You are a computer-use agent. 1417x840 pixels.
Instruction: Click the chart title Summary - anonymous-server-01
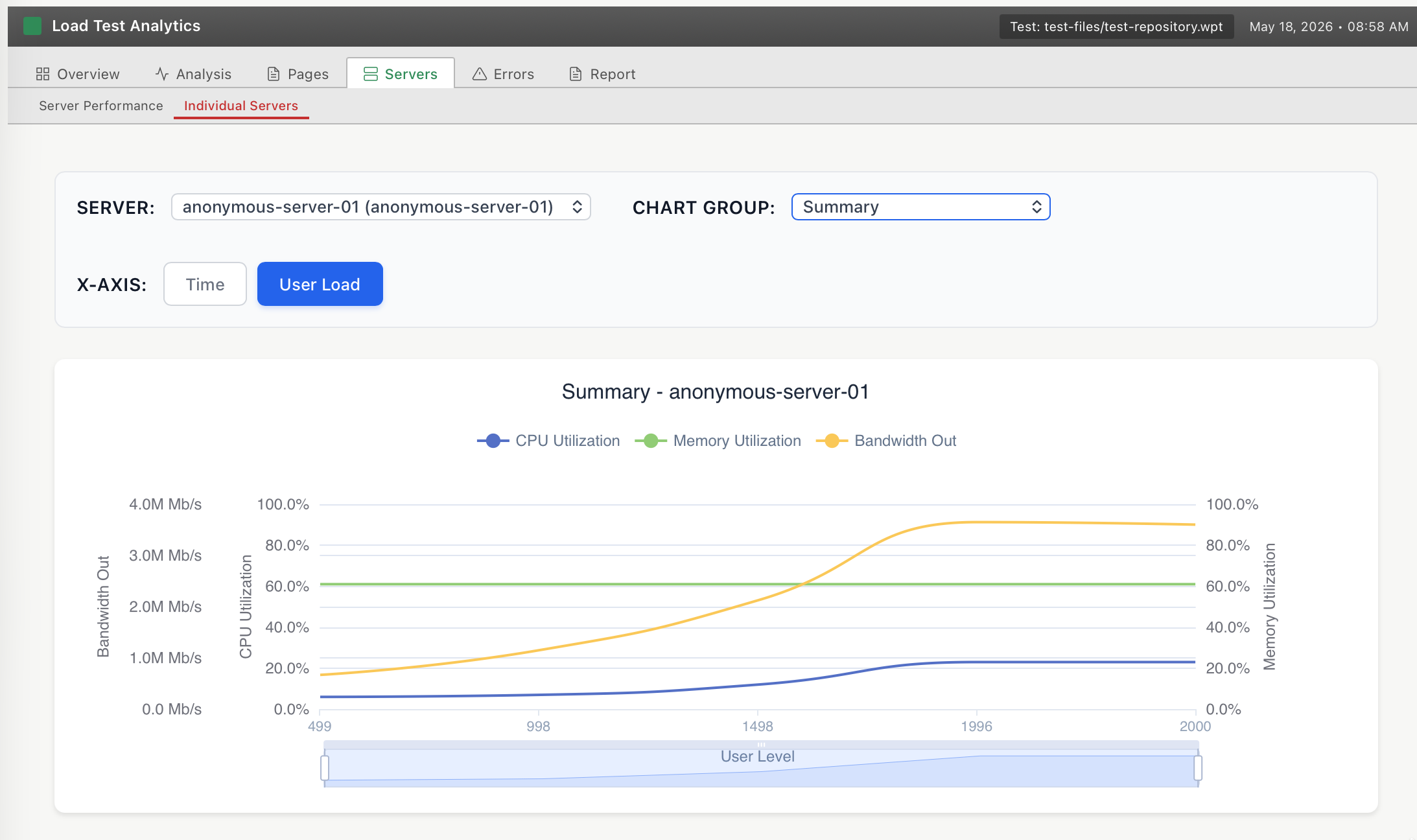pos(716,391)
